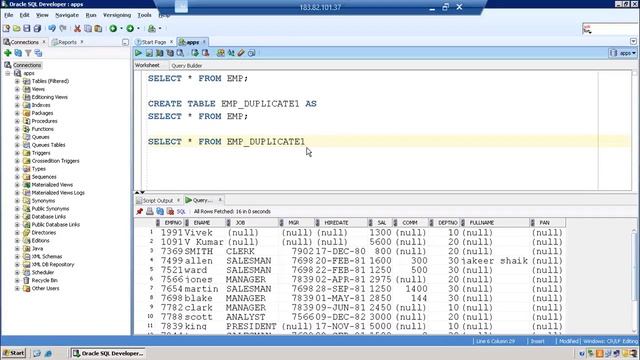The height and width of the screenshot is (360, 640).
Task: Select Materialized Views in the tree
Action: 52,185
